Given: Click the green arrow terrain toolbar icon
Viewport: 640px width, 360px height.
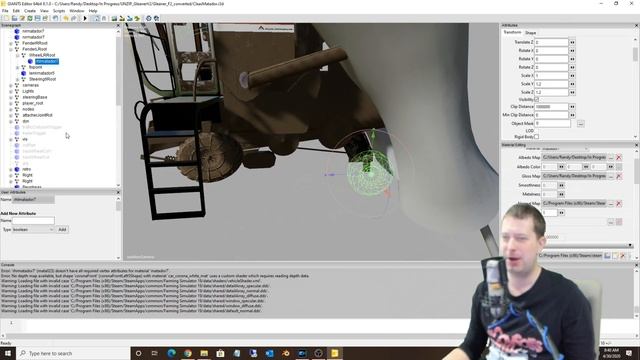Looking at the screenshot, I should click(x=138, y=18).
